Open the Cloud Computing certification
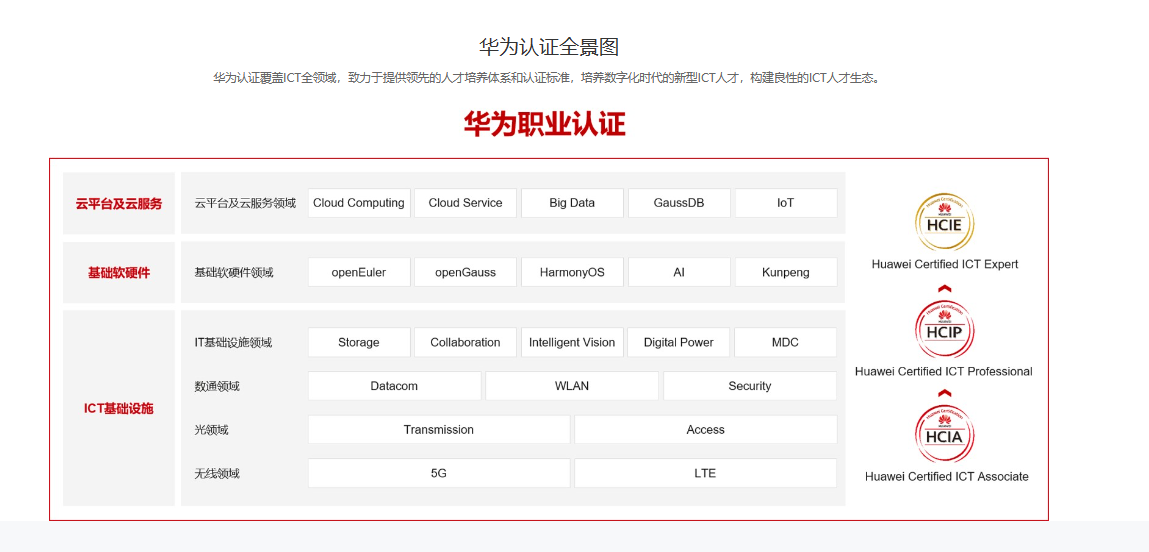This screenshot has width=1149, height=552. pyautogui.click(x=359, y=203)
